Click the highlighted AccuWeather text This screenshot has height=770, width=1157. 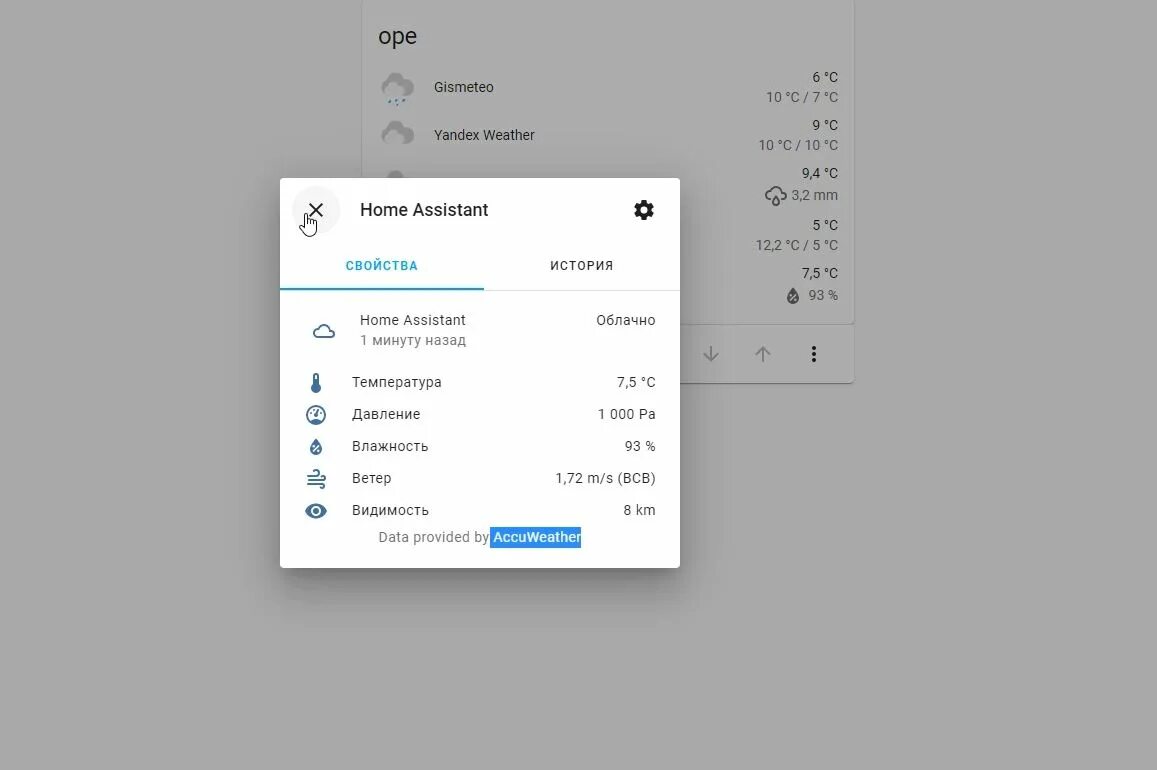tap(536, 537)
